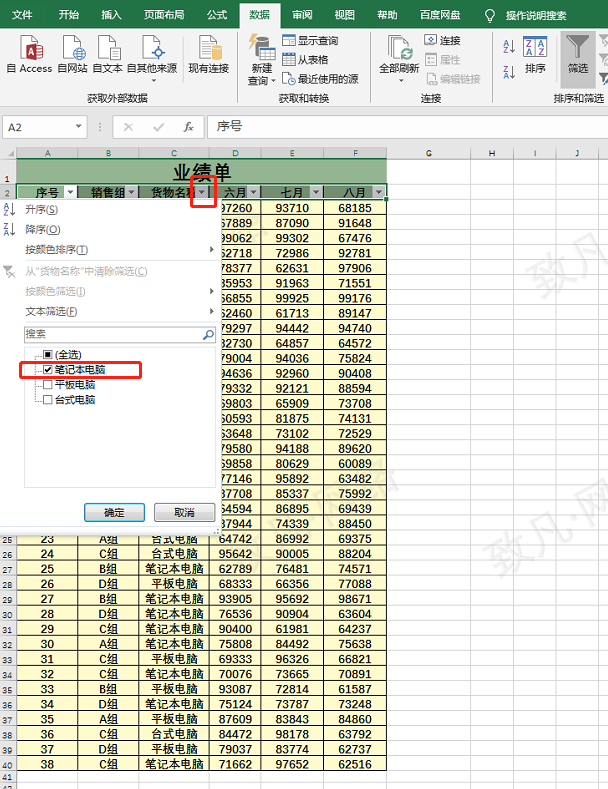Viewport: 608px width, 789px height.
Task: Open filter dropdown for 货物名称 column
Action: tap(202, 192)
